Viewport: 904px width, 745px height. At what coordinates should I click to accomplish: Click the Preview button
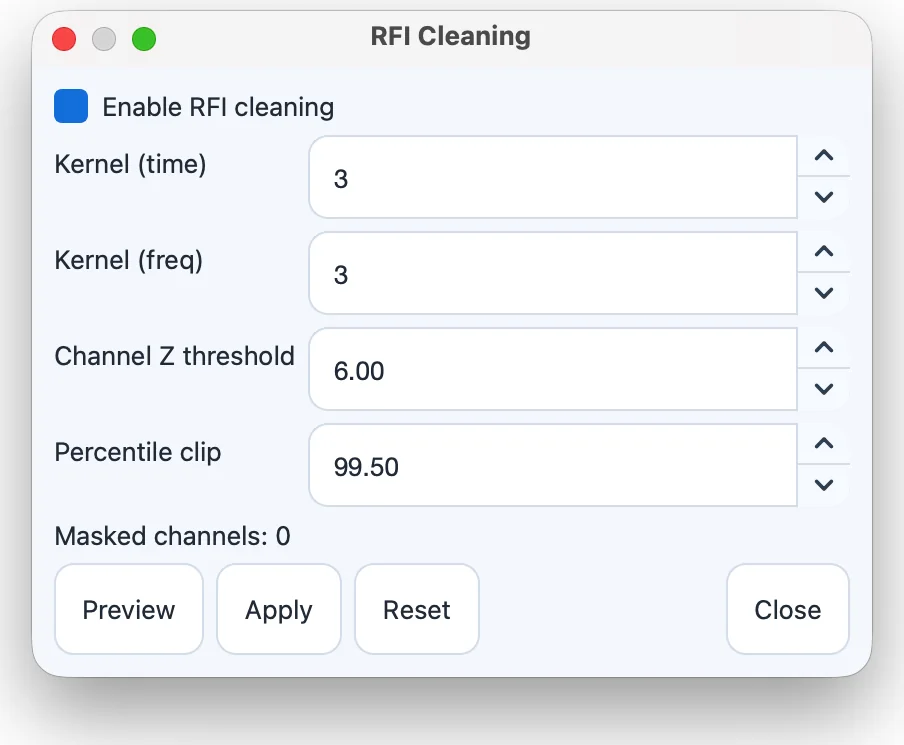[129, 609]
